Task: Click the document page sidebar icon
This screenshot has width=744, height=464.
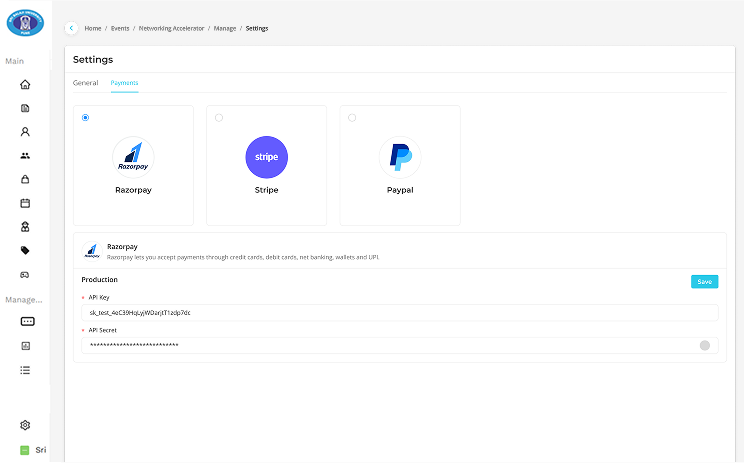Action: tap(26, 108)
